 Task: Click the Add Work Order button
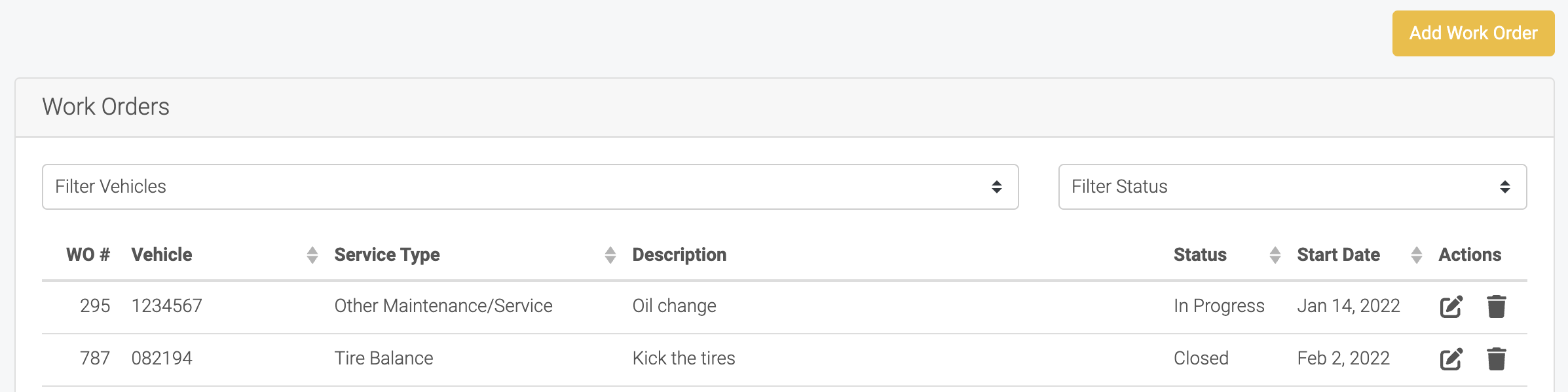[x=1473, y=33]
